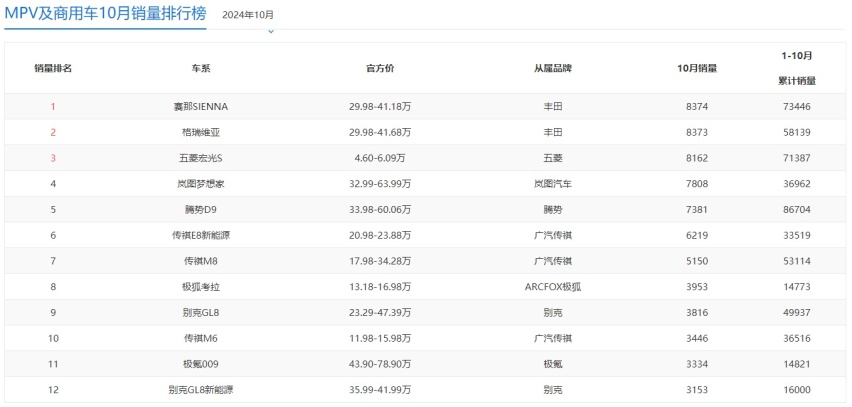Click the price 32.99-63.99万
Image resolution: width=852 pixels, height=407 pixels.
tap(380, 184)
